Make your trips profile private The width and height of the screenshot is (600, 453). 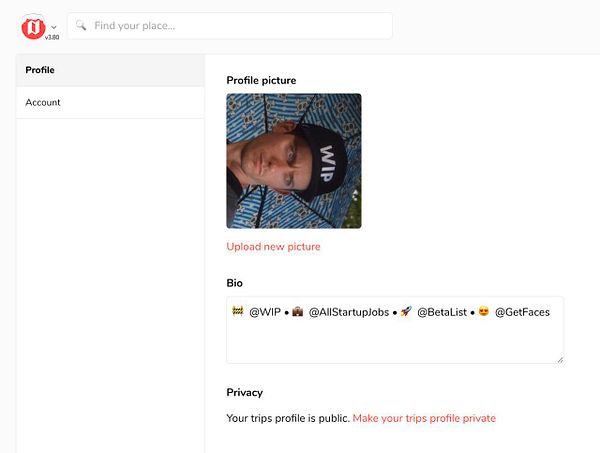click(424, 418)
